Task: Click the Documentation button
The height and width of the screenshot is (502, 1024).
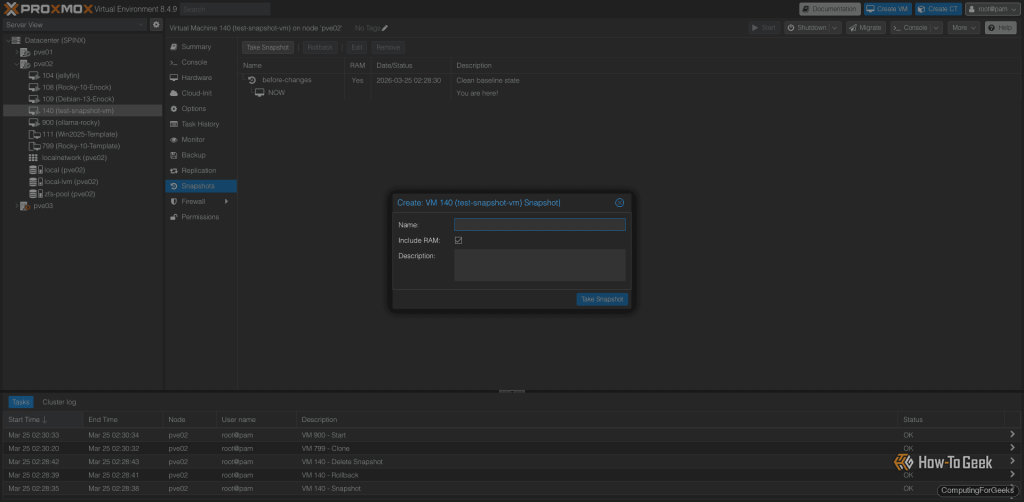Action: click(829, 9)
